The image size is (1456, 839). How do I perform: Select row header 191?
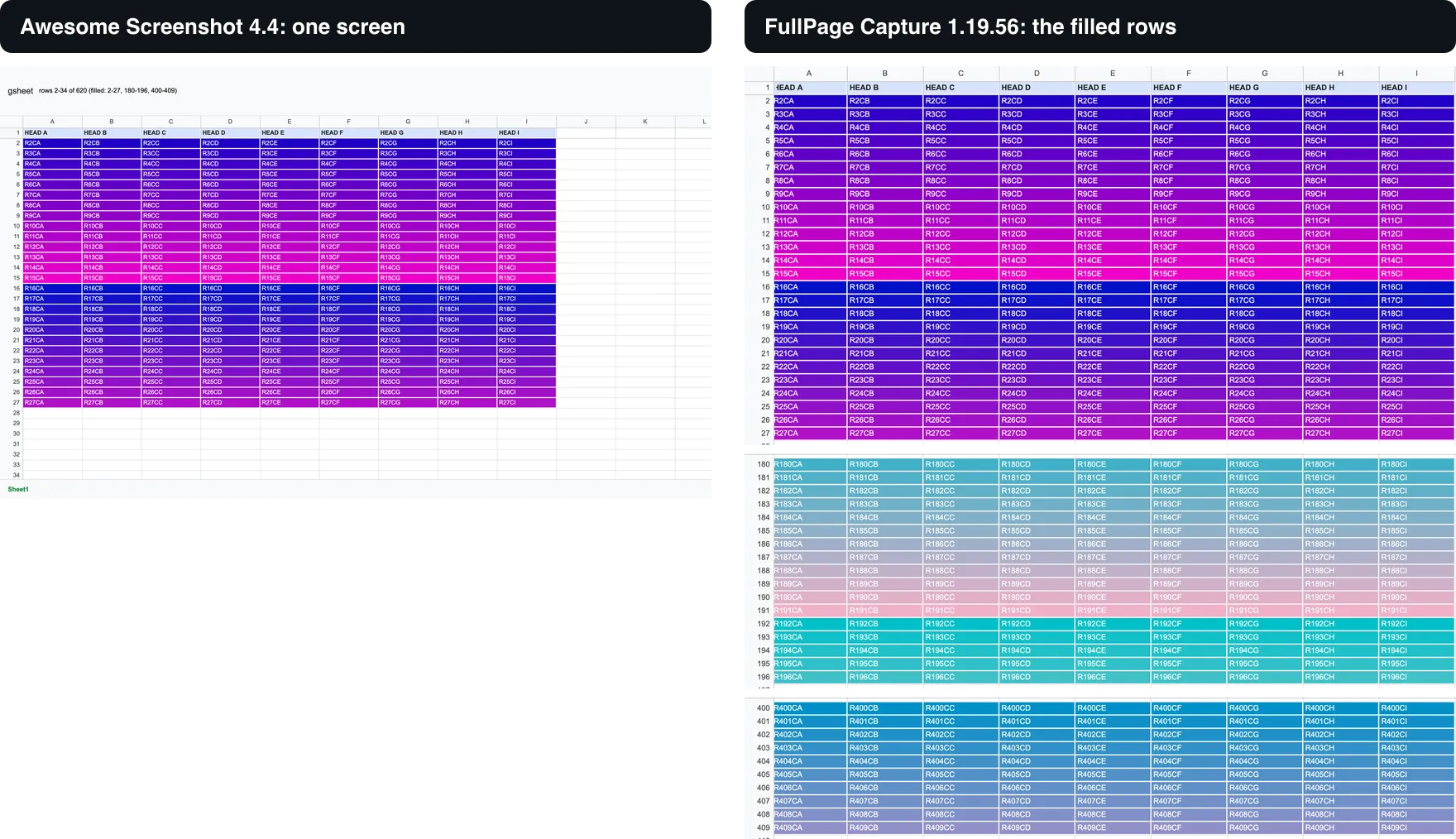pos(759,611)
